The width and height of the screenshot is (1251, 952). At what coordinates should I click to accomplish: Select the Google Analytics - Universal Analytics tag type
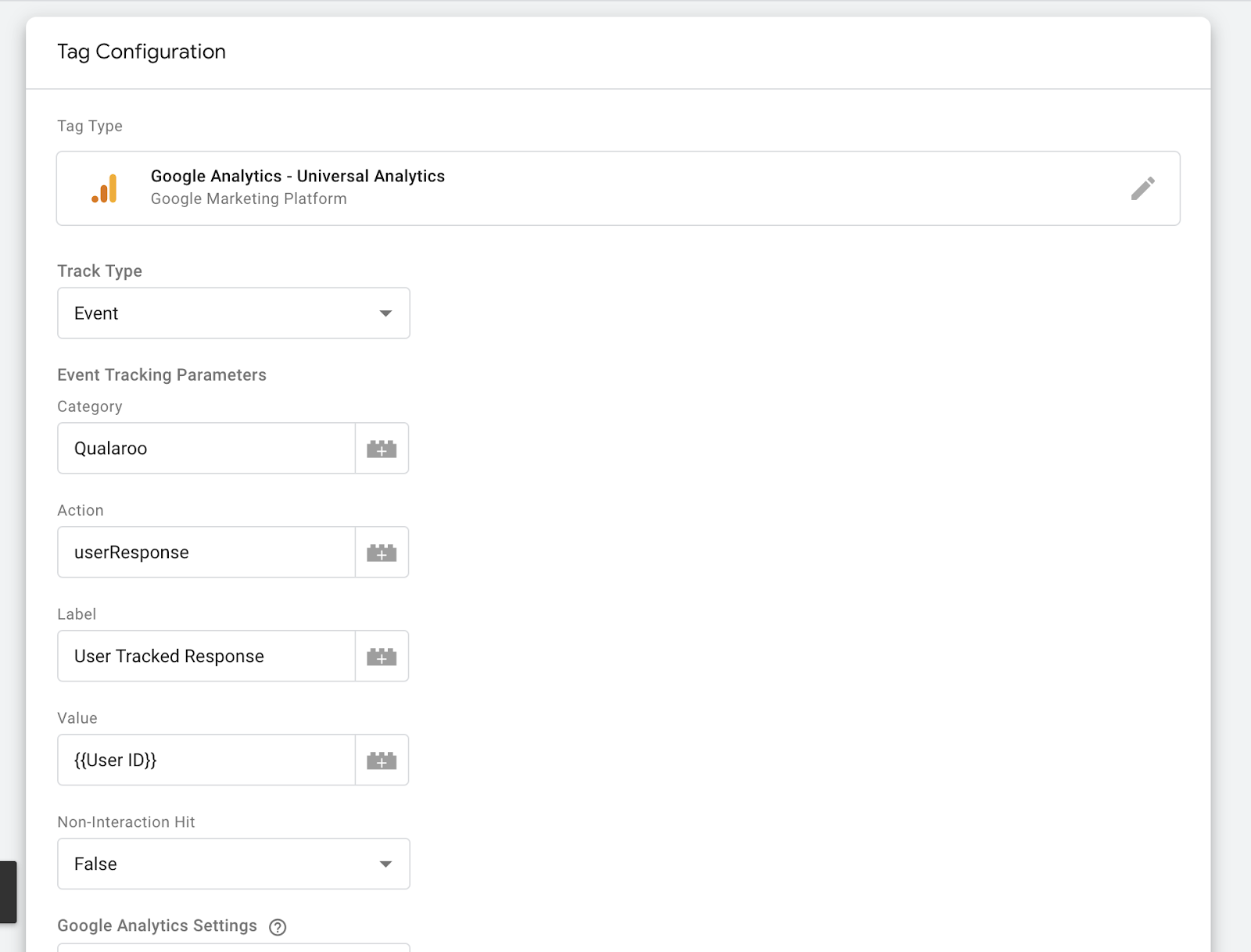(x=618, y=188)
